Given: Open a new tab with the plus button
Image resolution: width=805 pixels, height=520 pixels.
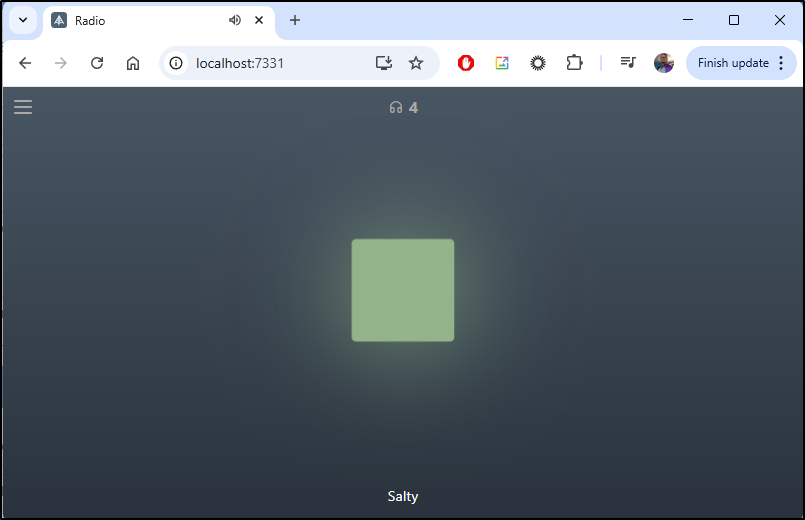Looking at the screenshot, I should point(295,21).
